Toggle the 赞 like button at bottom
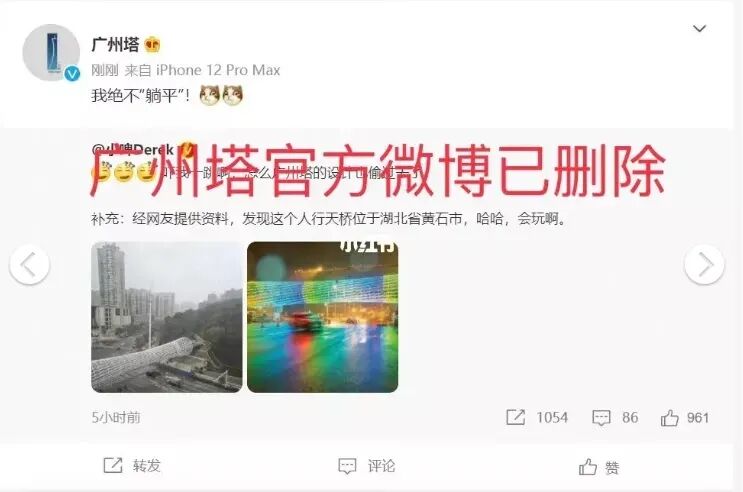Screen dimensions: 743x492 pos(599,467)
